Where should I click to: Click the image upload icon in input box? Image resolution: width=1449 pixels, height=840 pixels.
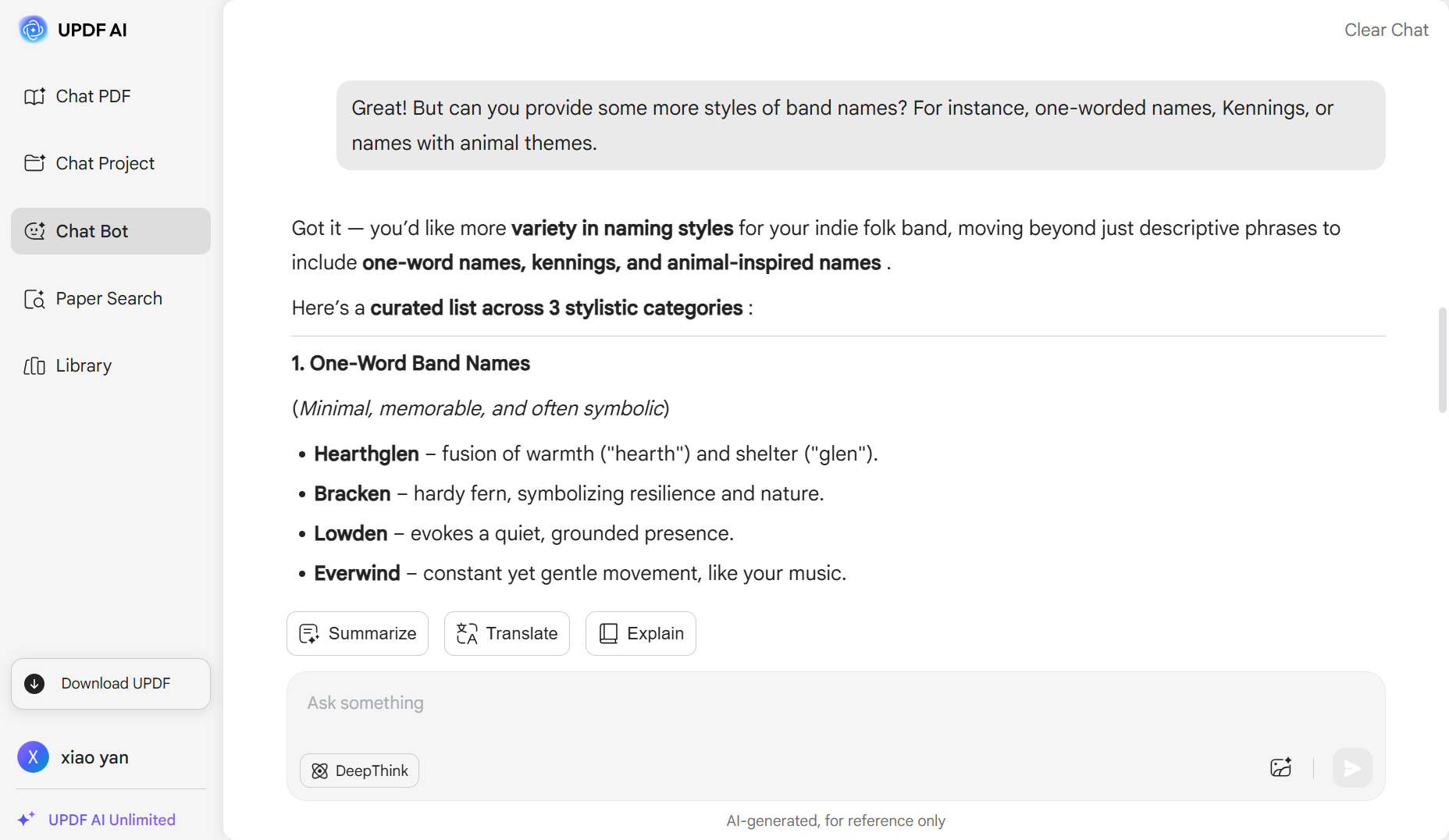1280,768
